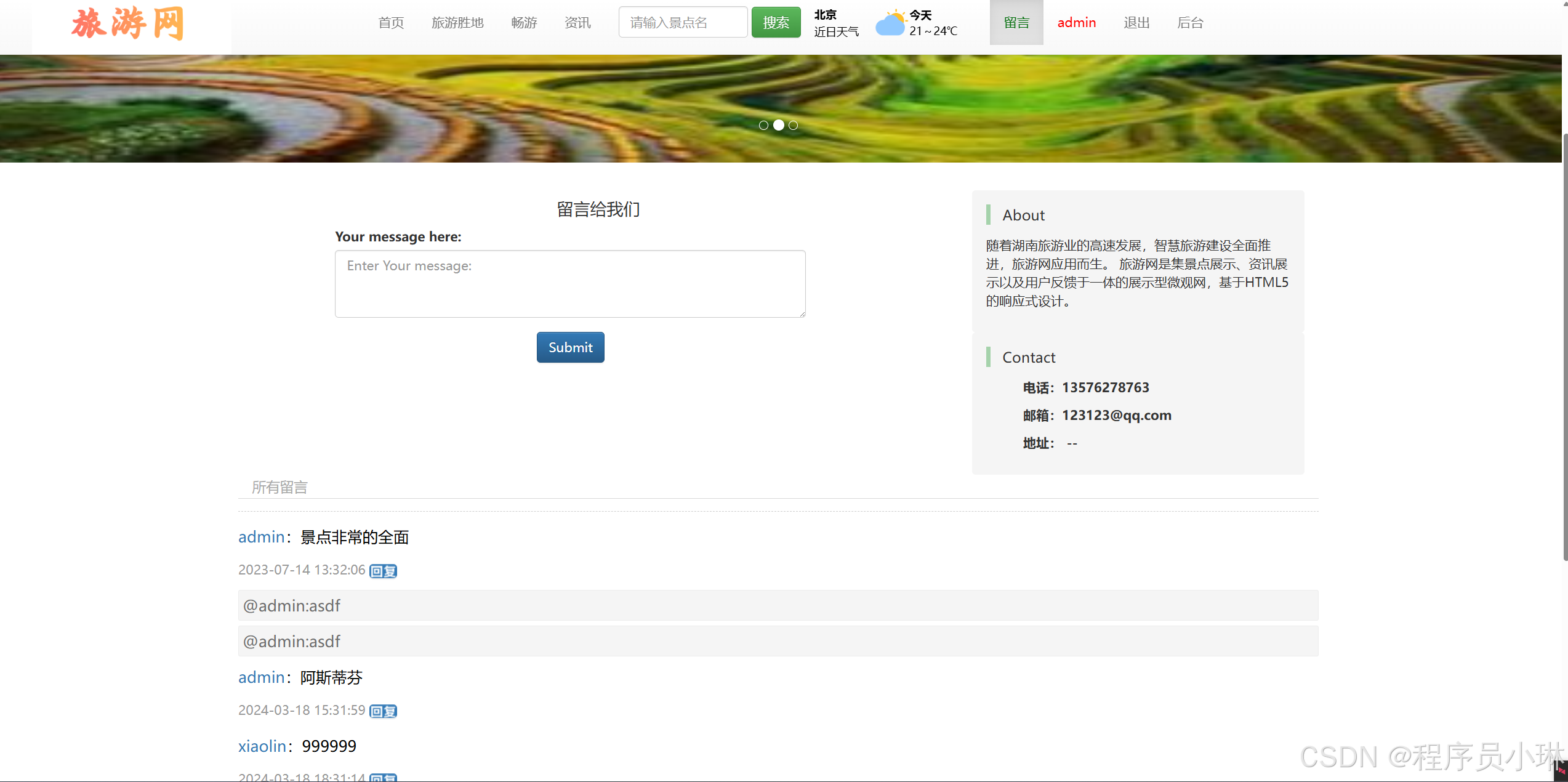Click the Submit button
This screenshot has height=782, width=1568.
pyautogui.click(x=569, y=347)
